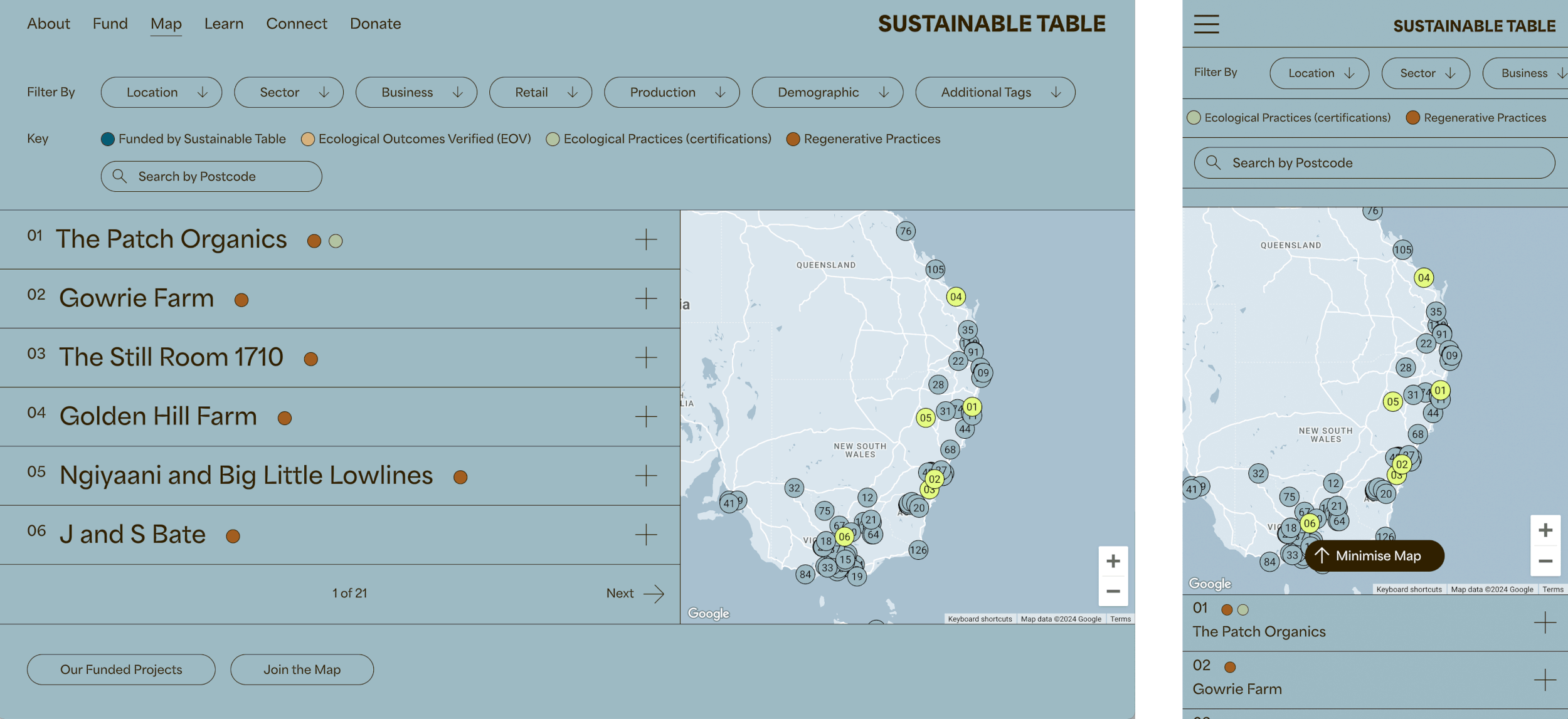Expand The Patch Organics listing
Screen dimensions: 1568x719
(x=645, y=239)
